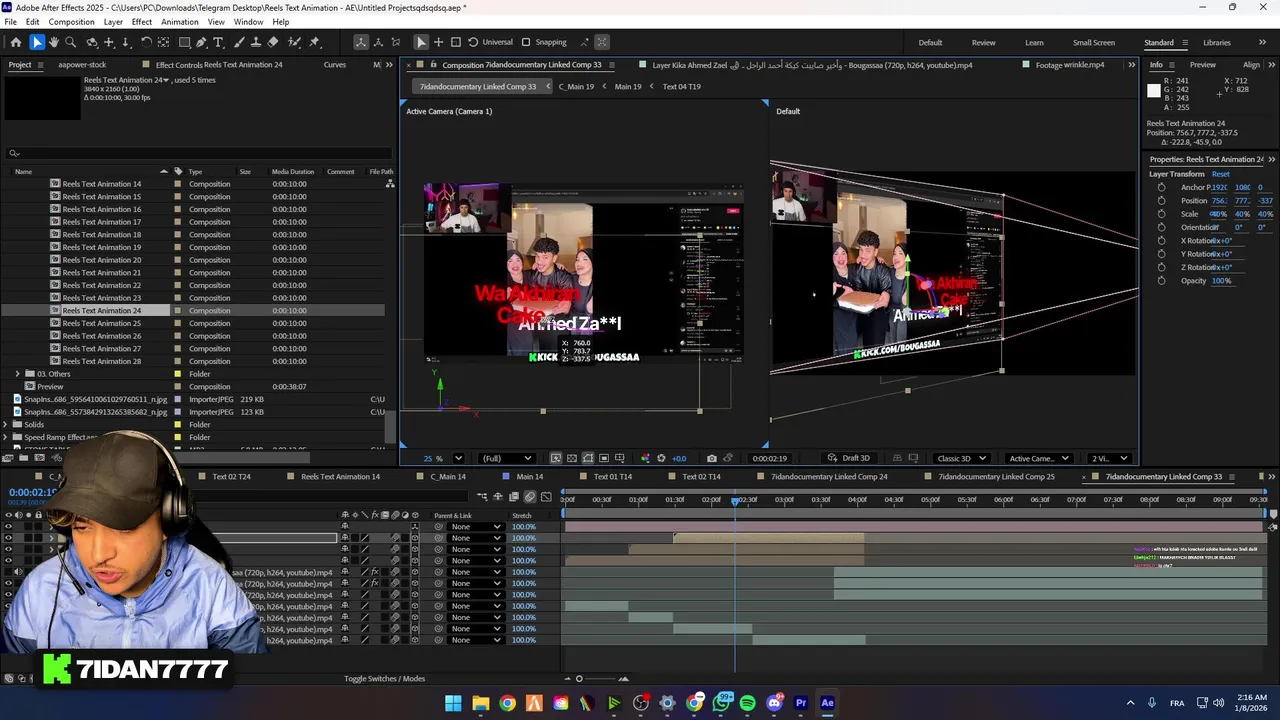
Task: Open the Active Camera view dropdown
Action: (1039, 458)
